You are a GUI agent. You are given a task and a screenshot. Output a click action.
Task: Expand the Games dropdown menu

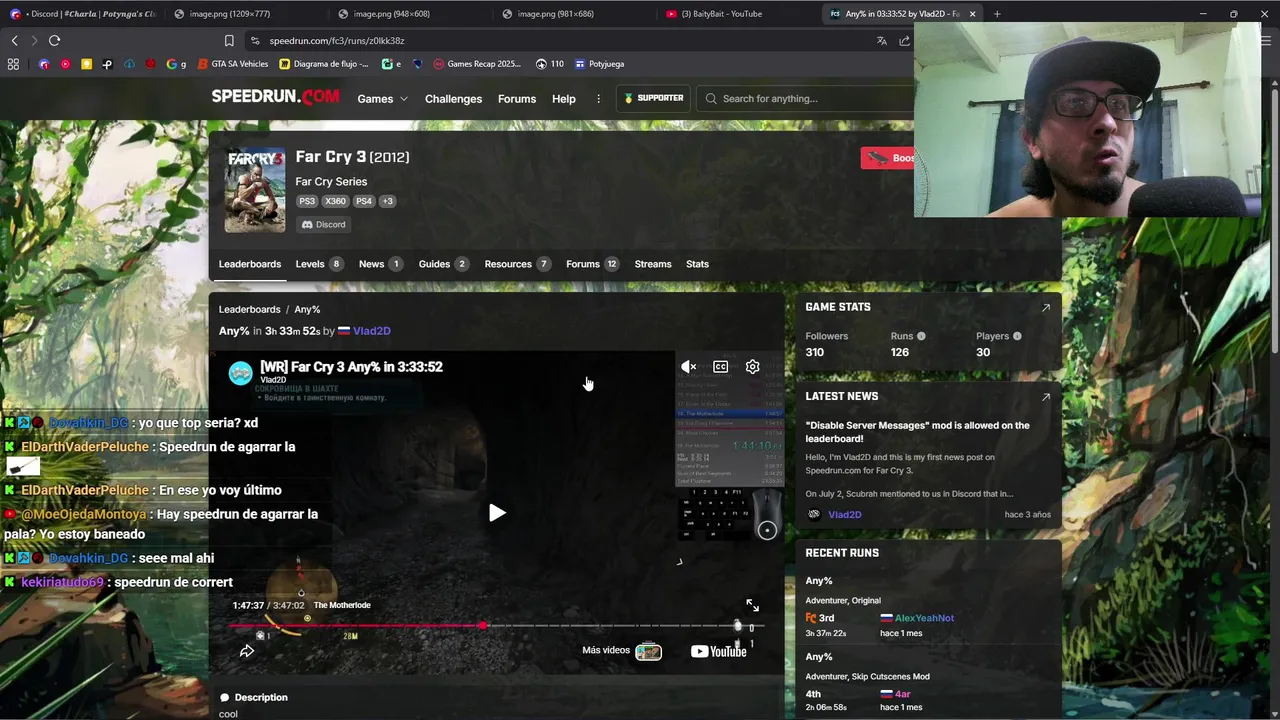(x=382, y=99)
